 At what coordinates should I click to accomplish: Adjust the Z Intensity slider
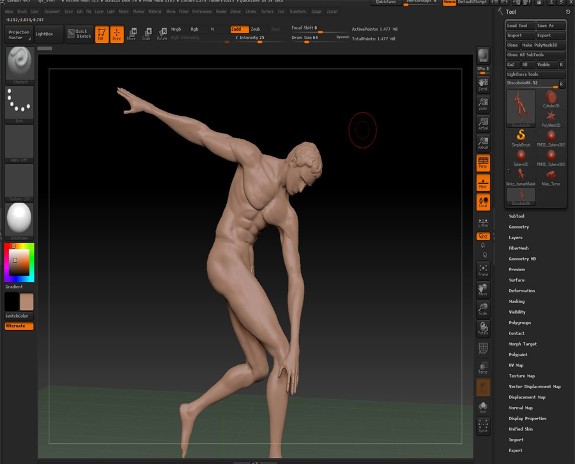259,39
